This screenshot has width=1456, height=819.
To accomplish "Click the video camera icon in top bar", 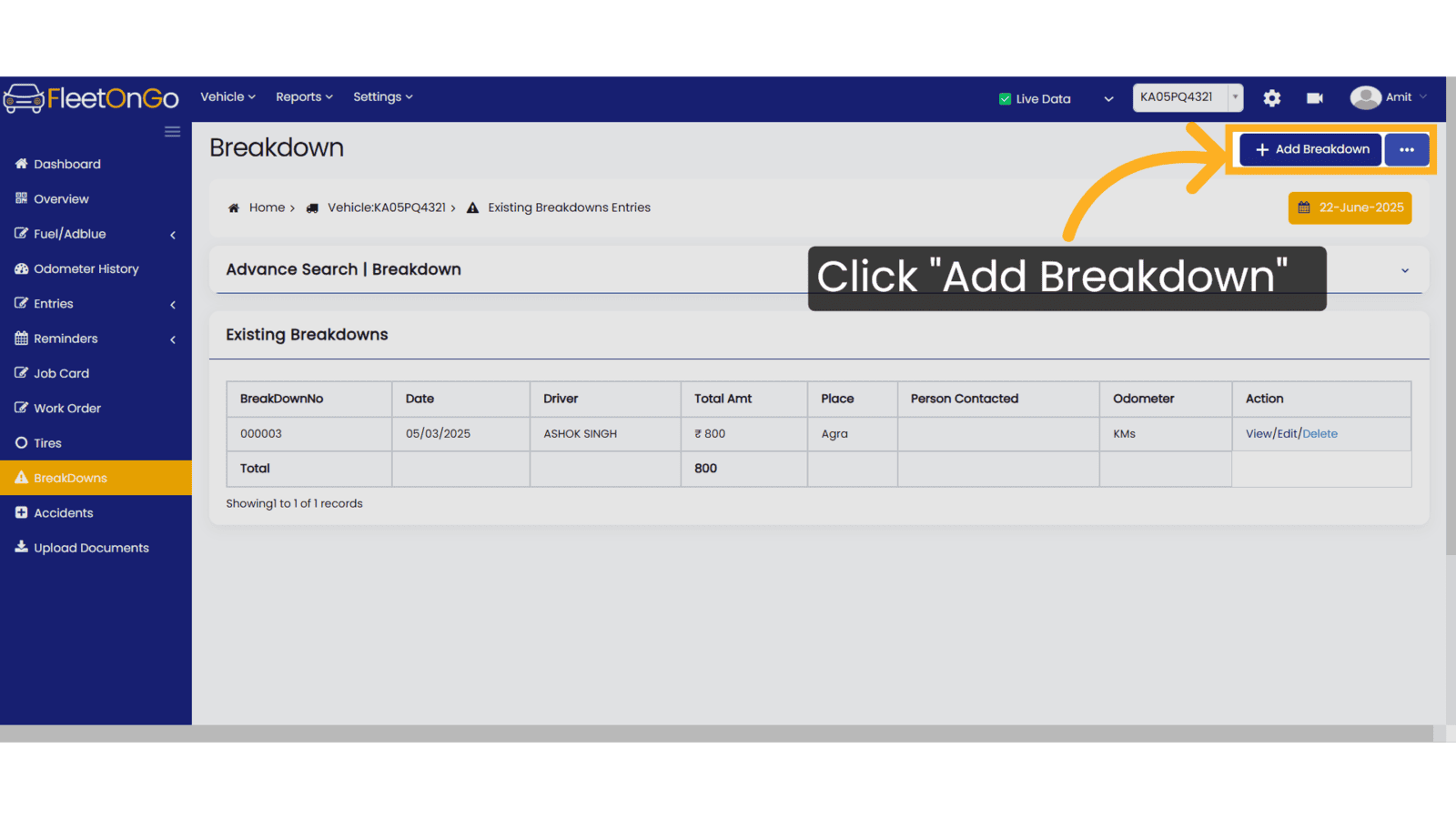I will 1315,98.
